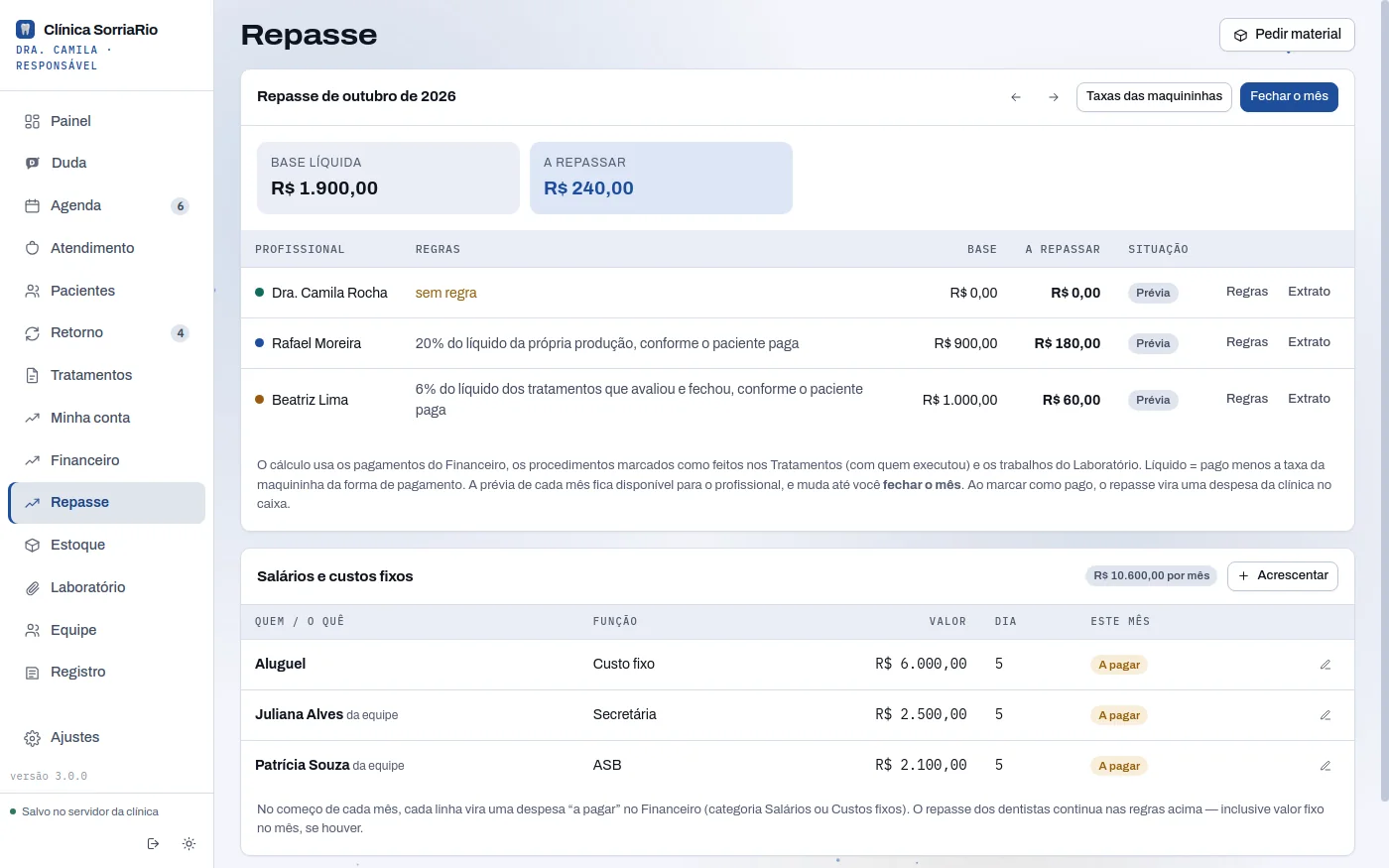
Task: Edit Patrícia Souza salary pencil icon
Action: [x=1326, y=766]
